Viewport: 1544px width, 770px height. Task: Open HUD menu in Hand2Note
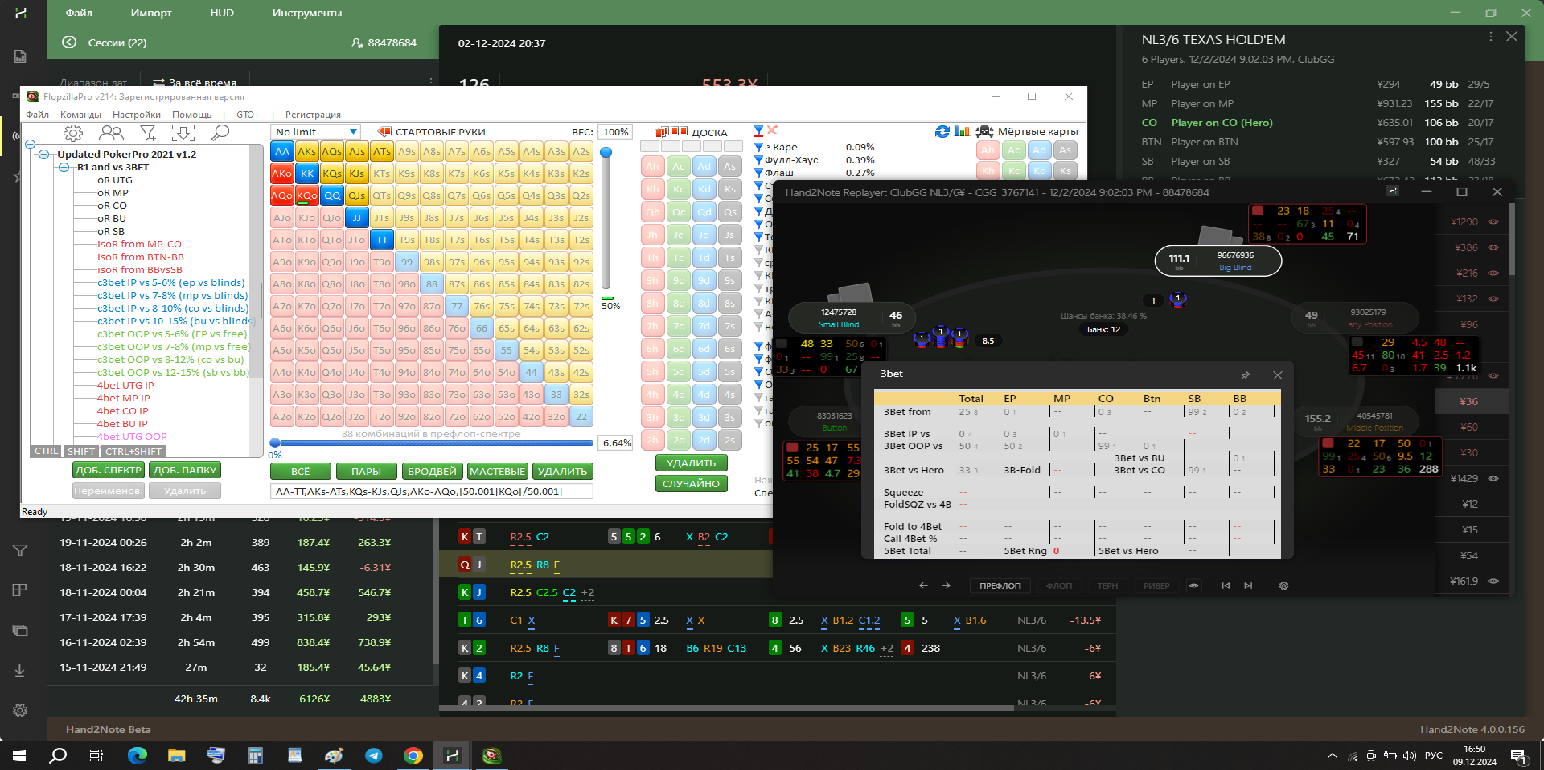point(222,15)
